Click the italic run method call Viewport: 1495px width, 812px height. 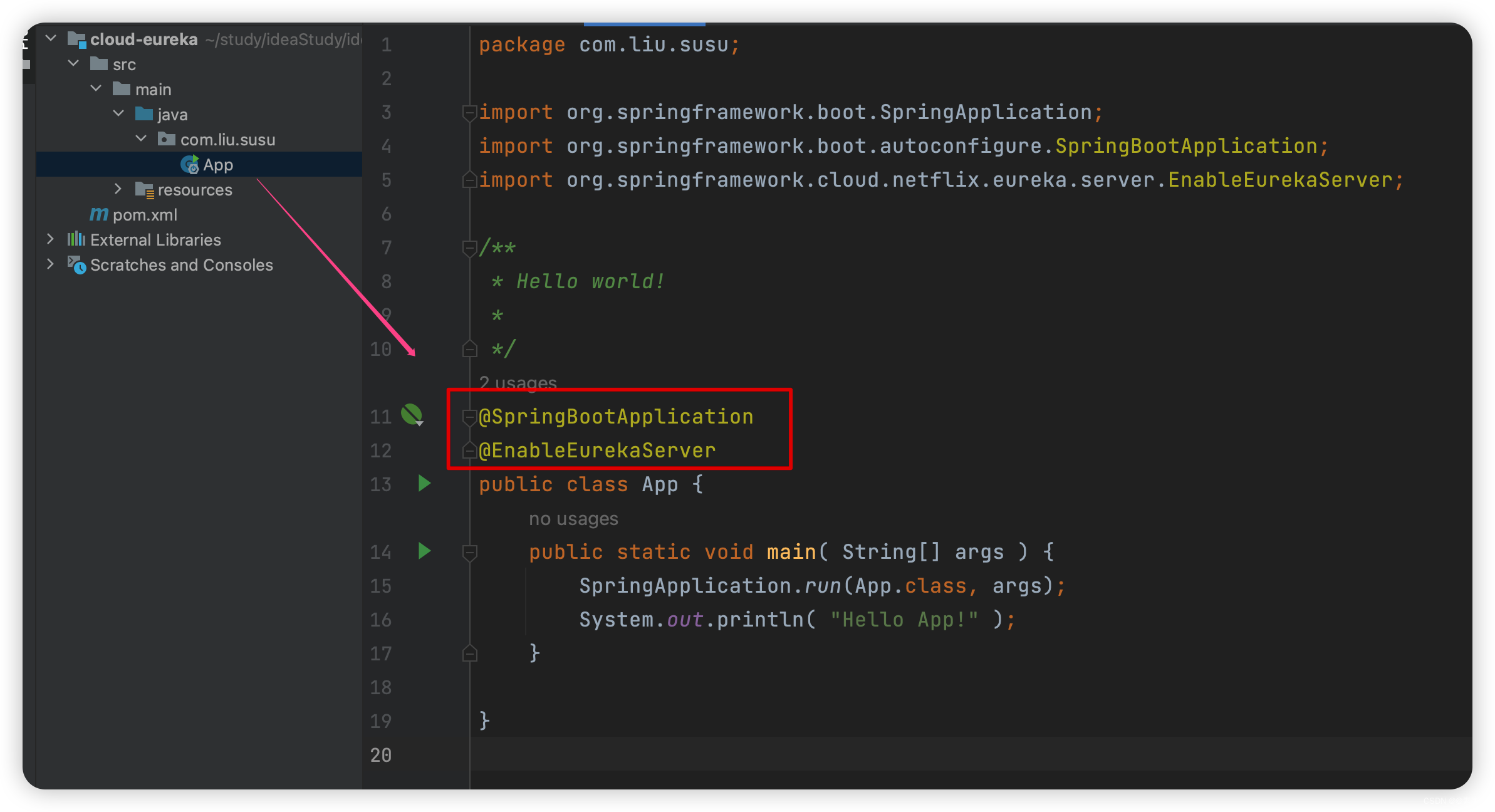823,586
